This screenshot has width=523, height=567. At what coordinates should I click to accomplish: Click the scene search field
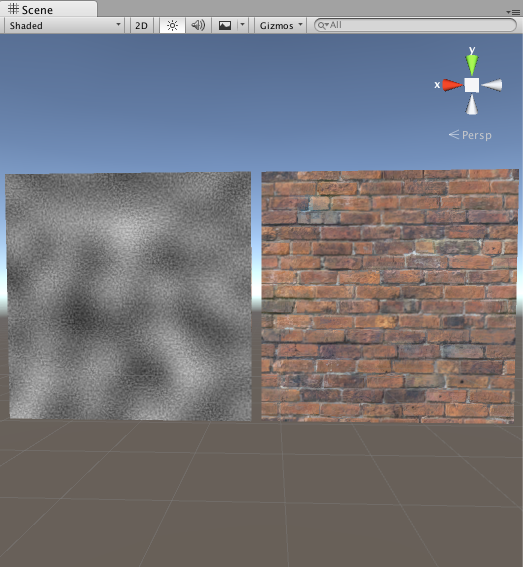(x=415, y=25)
